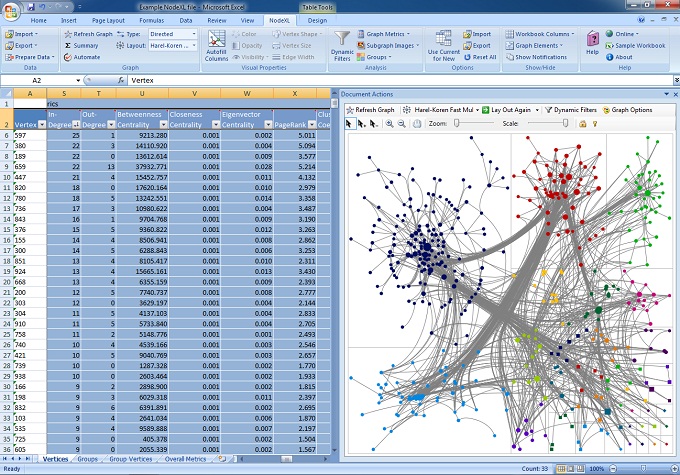Click the Groups button in Analysis
This screenshot has height=475, width=680.
374,57
